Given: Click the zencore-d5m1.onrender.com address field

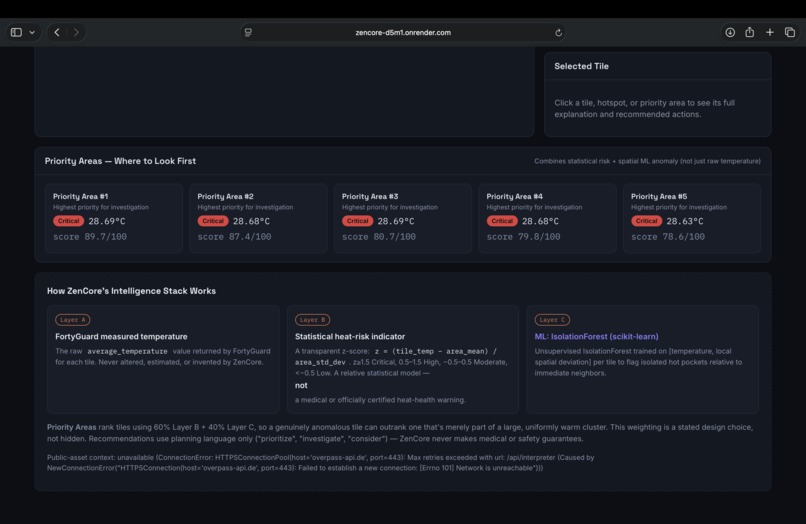Looking at the screenshot, I should coord(403,32).
